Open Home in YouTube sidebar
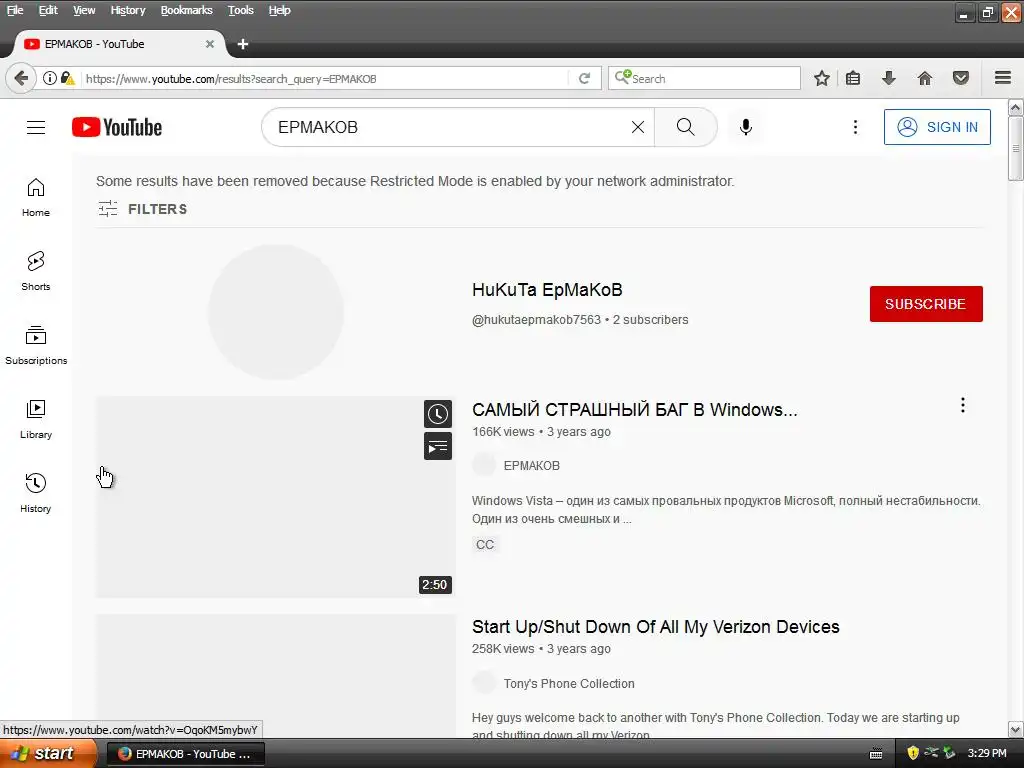 (36, 197)
